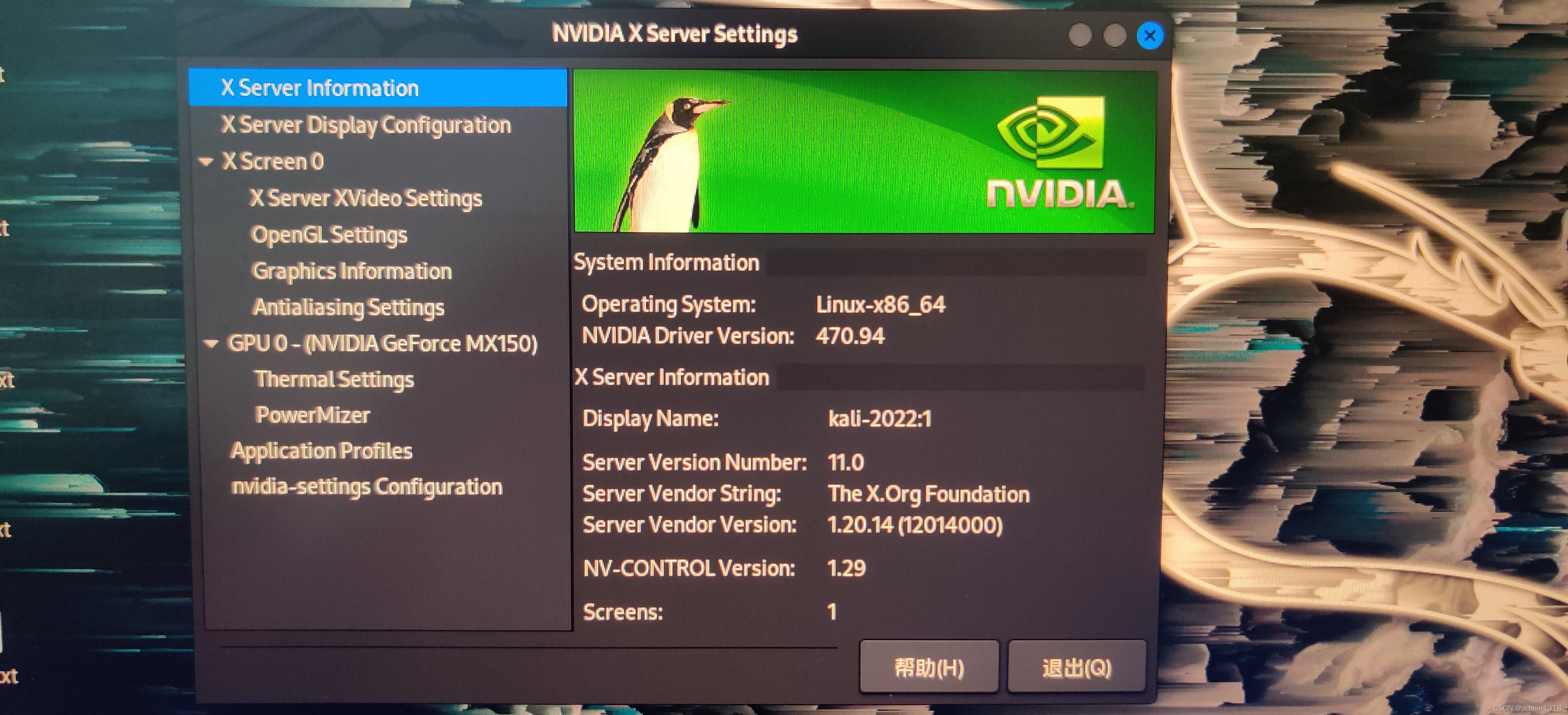The height and width of the screenshot is (715, 1568).
Task: Select GPU 0 - (NVIDIA GeForce MX150) row
Action: 382,343
